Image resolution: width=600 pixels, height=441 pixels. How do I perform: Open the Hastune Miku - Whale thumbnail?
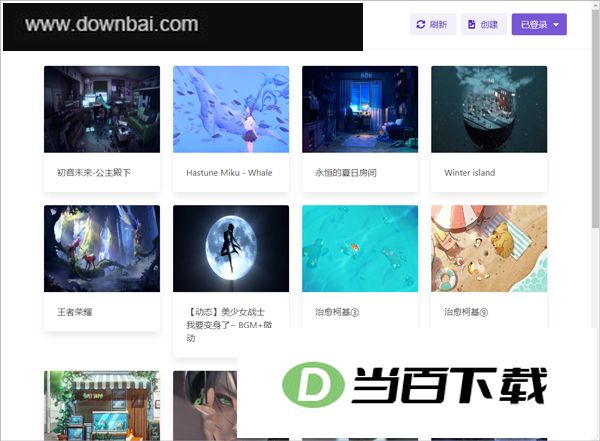coord(231,109)
